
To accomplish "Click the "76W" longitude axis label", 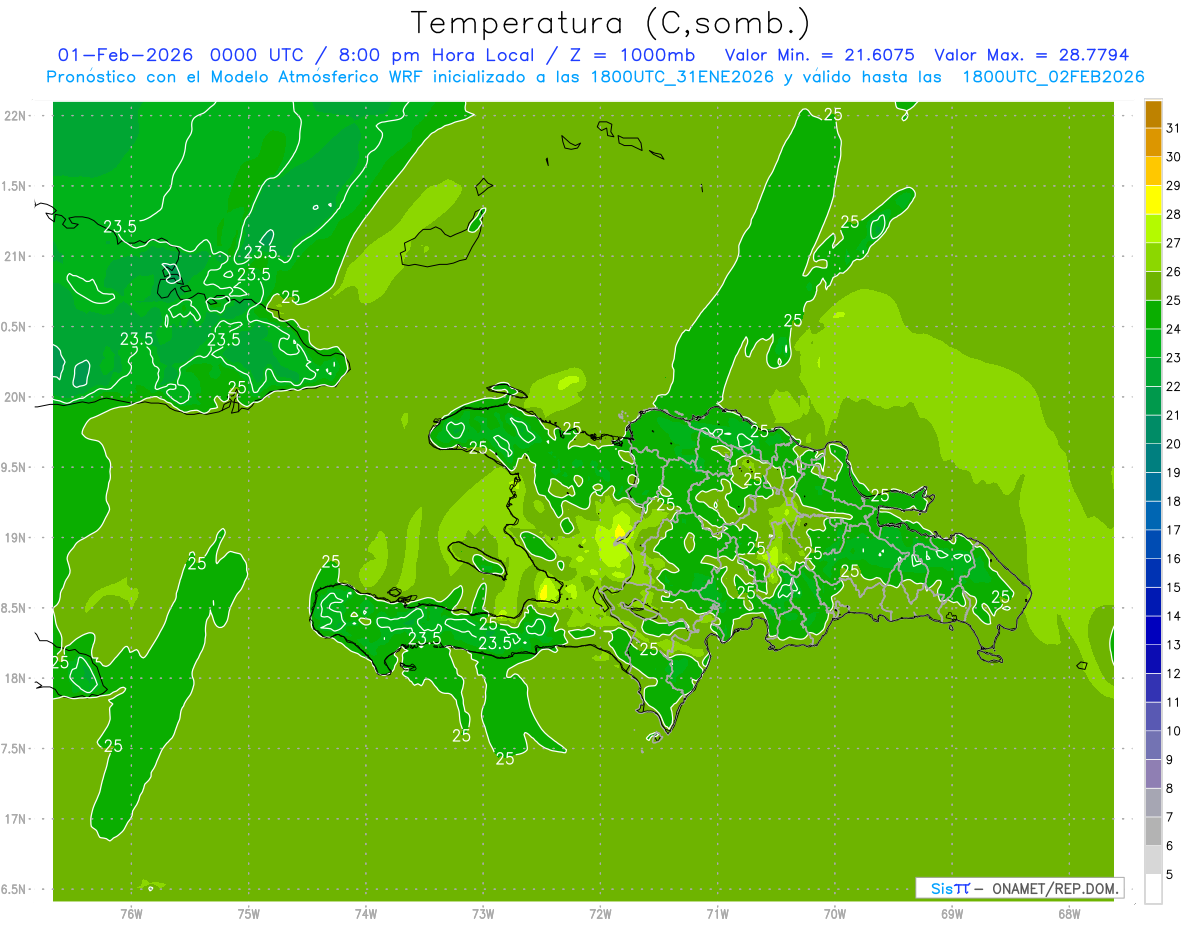I will point(131,914).
